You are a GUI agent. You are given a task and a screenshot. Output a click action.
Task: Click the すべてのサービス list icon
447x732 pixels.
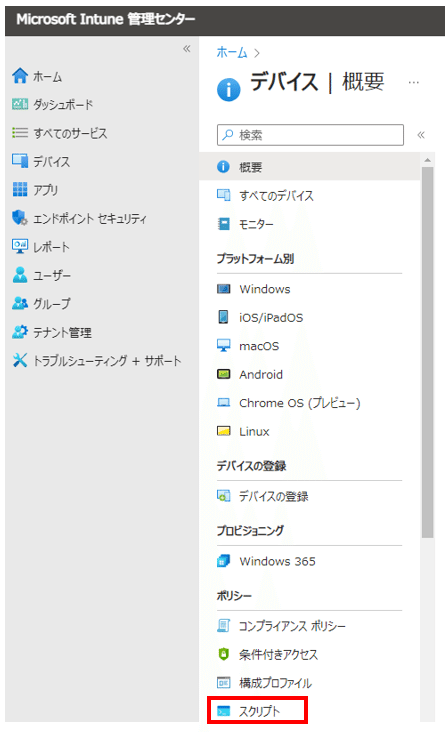coord(20,133)
